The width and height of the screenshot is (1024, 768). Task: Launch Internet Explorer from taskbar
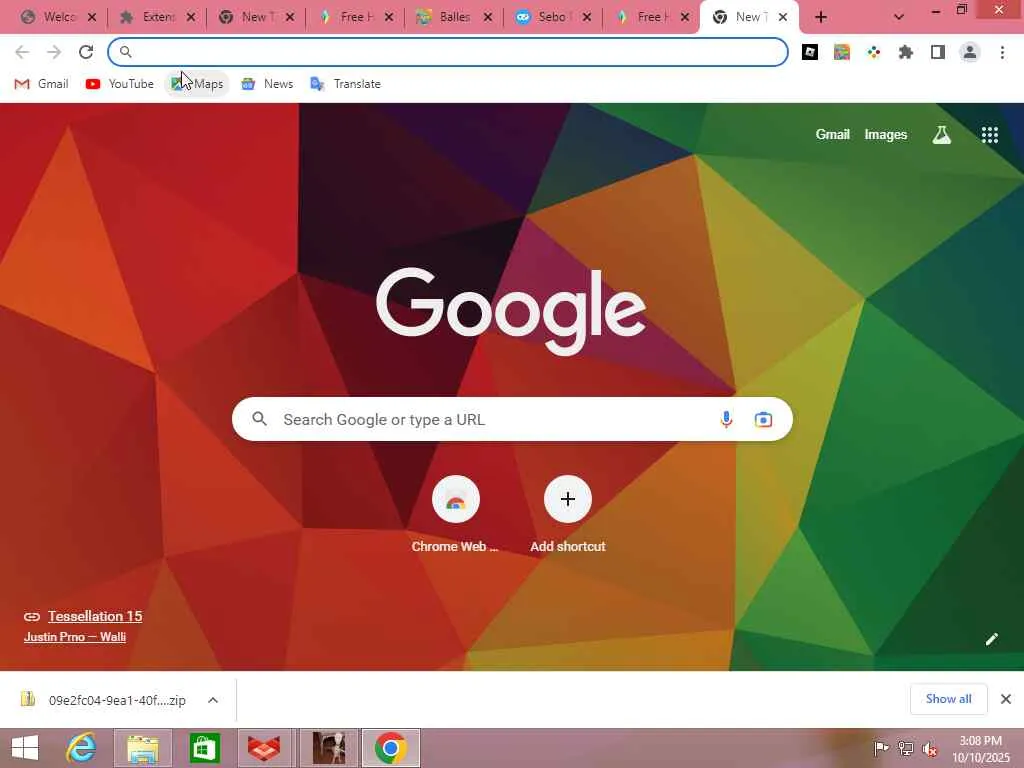point(80,748)
